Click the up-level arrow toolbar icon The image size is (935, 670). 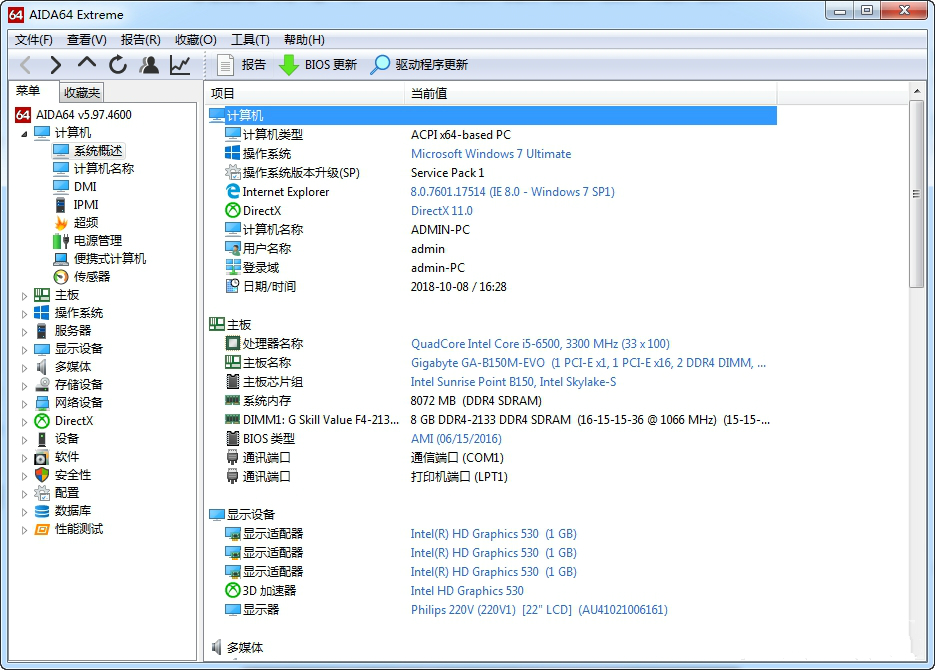coord(87,64)
